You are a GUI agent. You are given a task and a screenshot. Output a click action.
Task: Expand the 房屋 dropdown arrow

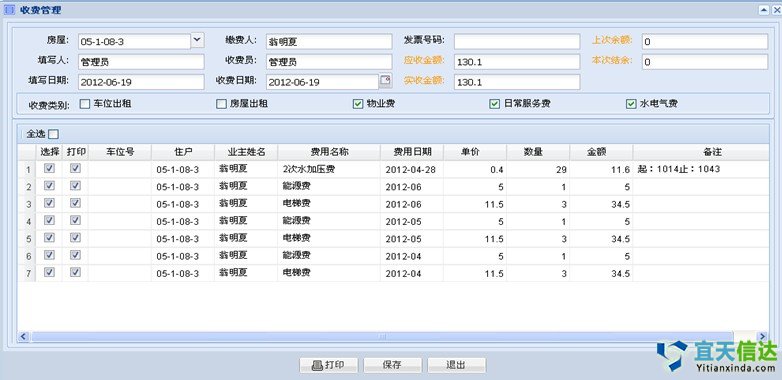(197, 40)
